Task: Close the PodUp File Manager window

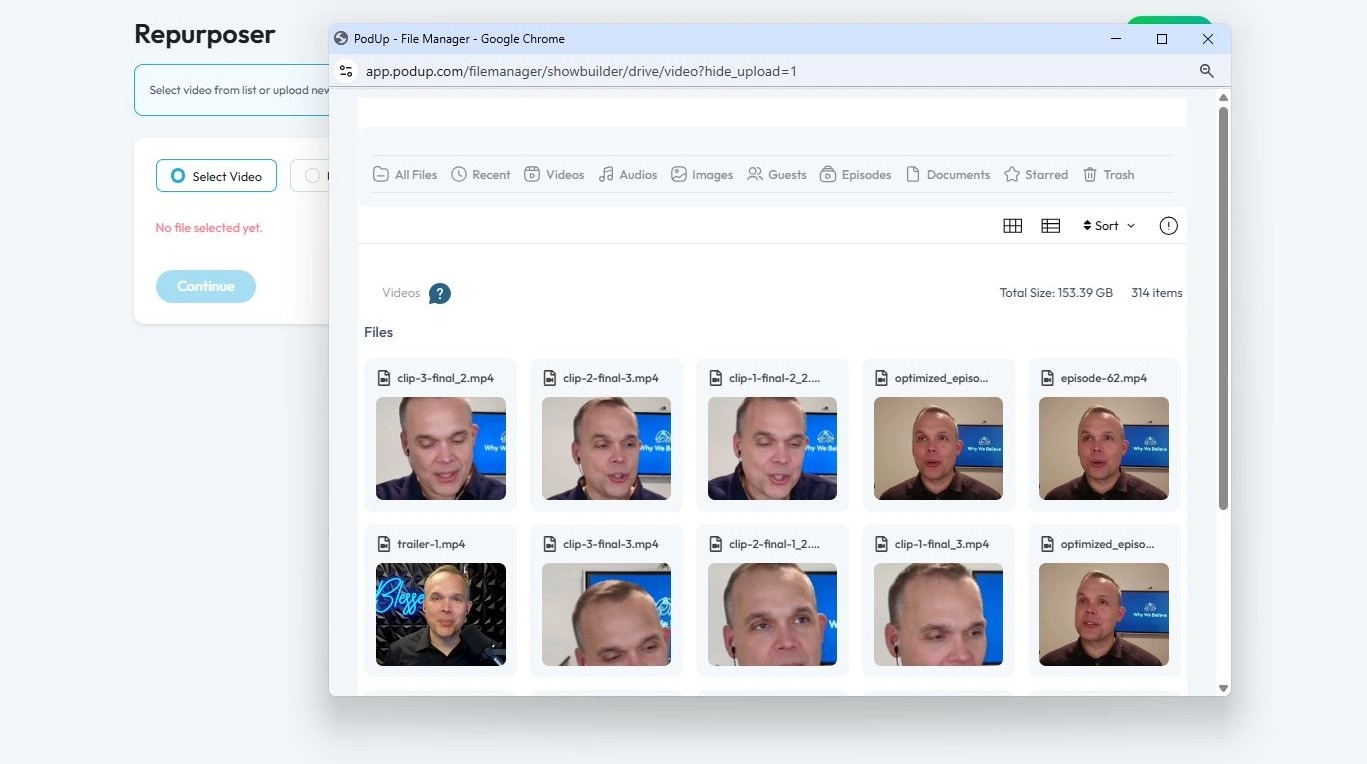Action: [1208, 39]
